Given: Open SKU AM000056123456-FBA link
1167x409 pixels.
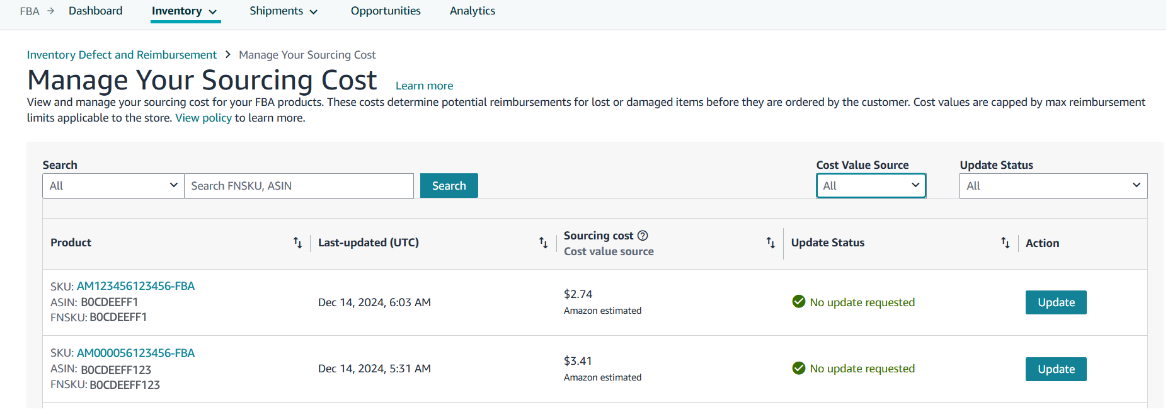Looking at the screenshot, I should click(x=135, y=353).
